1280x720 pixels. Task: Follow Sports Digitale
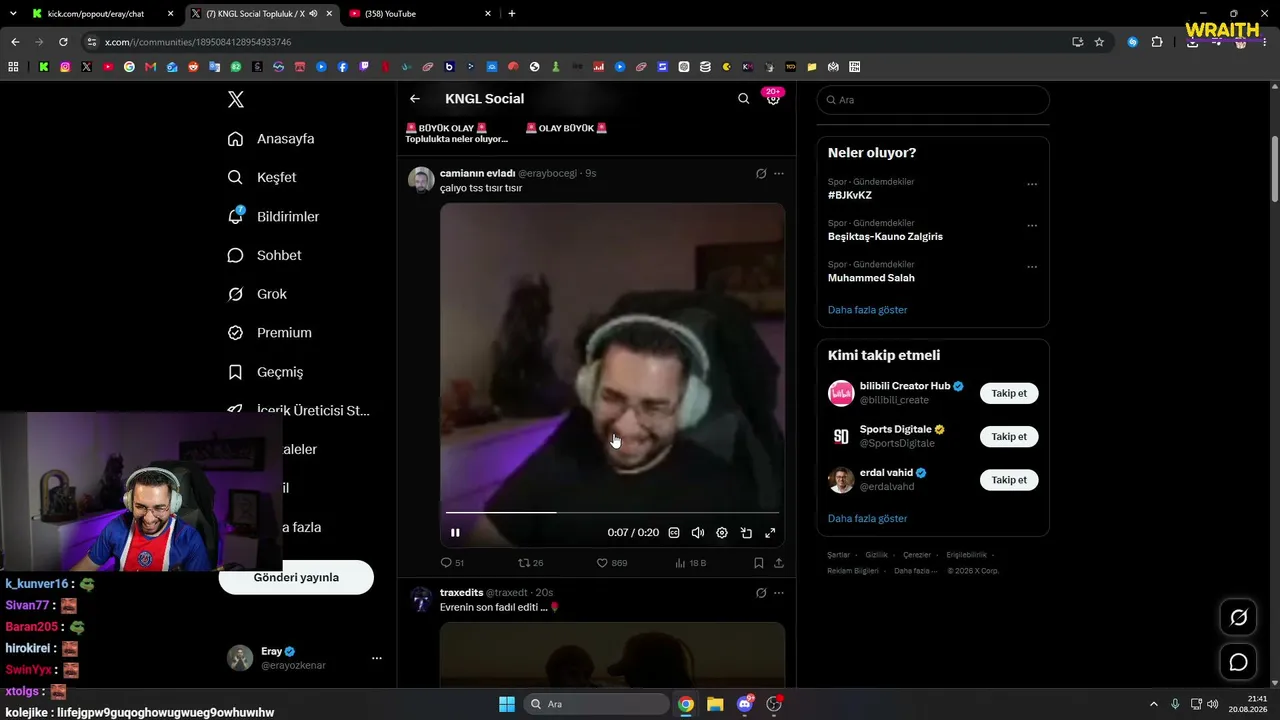(1009, 437)
